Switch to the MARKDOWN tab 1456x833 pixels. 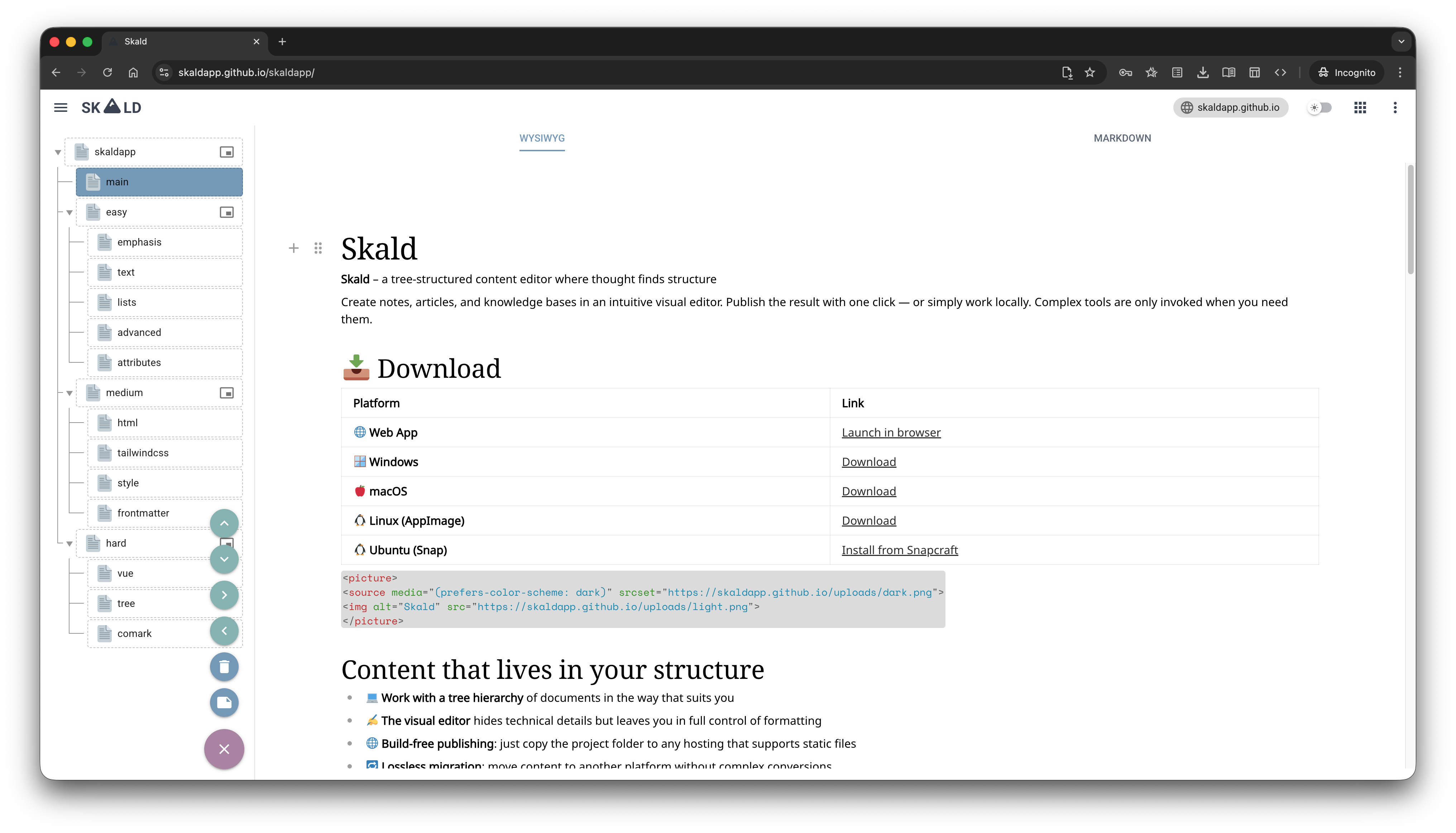click(1122, 138)
